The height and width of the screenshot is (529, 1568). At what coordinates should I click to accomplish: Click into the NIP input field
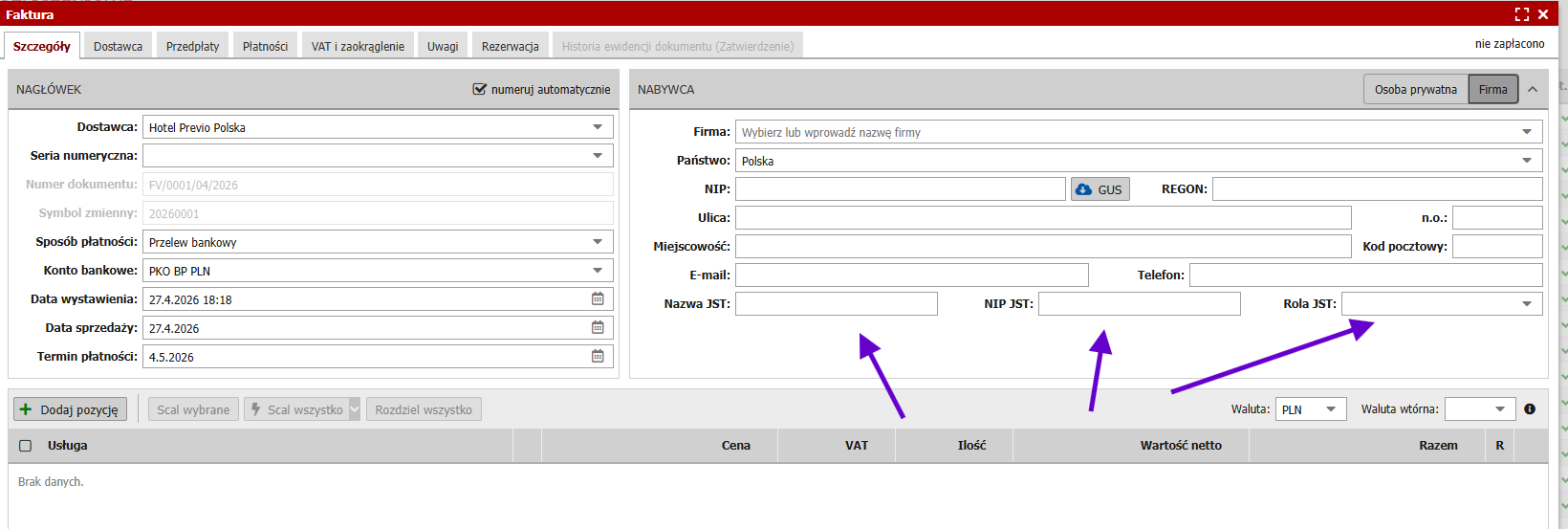coord(899,189)
